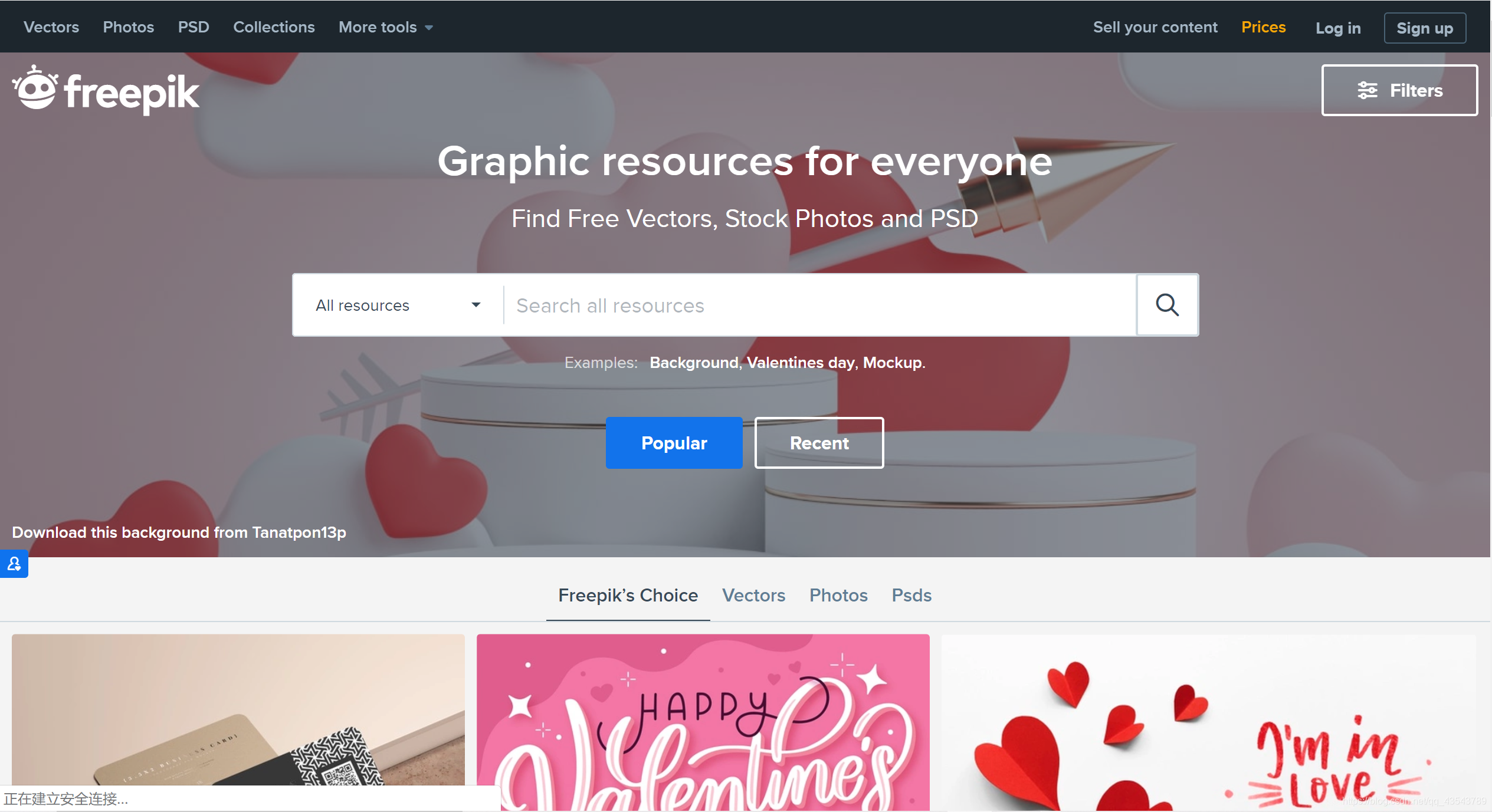Open the Happy Valentine's pink thumbnail
Screen dimensions: 1492x812
click(x=703, y=722)
